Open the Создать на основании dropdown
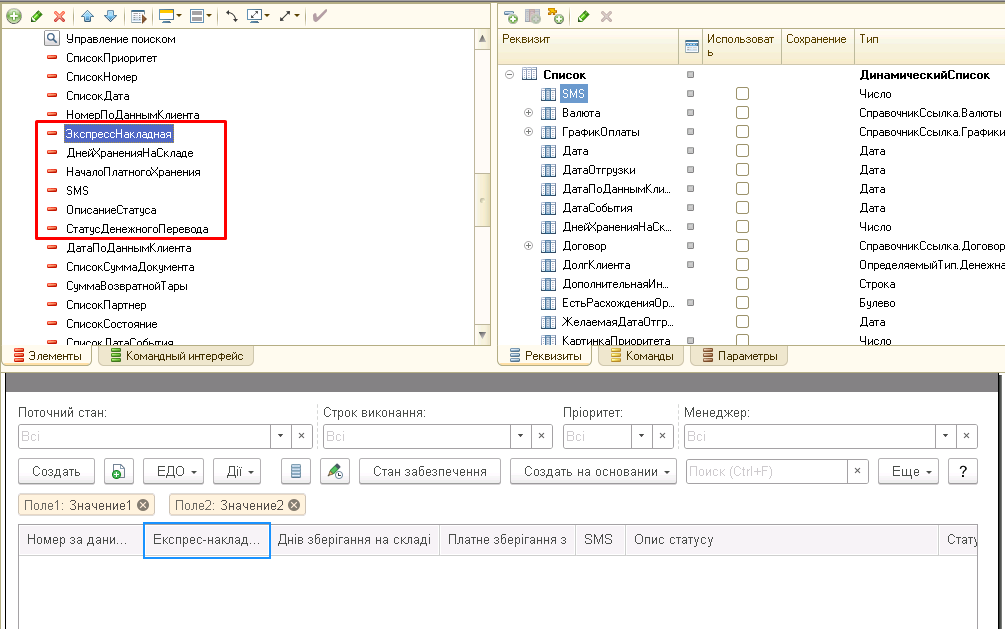Viewport: 1005px width, 629px height. coord(593,472)
